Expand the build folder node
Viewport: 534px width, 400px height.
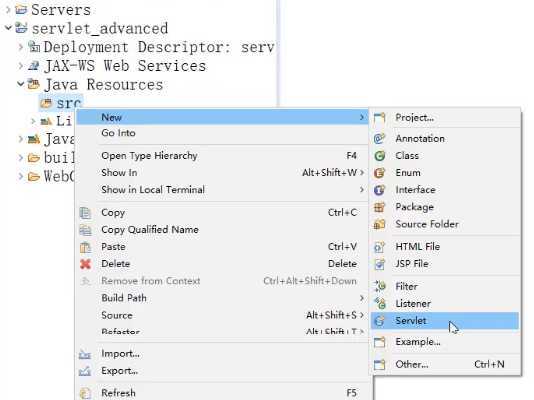click(21, 158)
